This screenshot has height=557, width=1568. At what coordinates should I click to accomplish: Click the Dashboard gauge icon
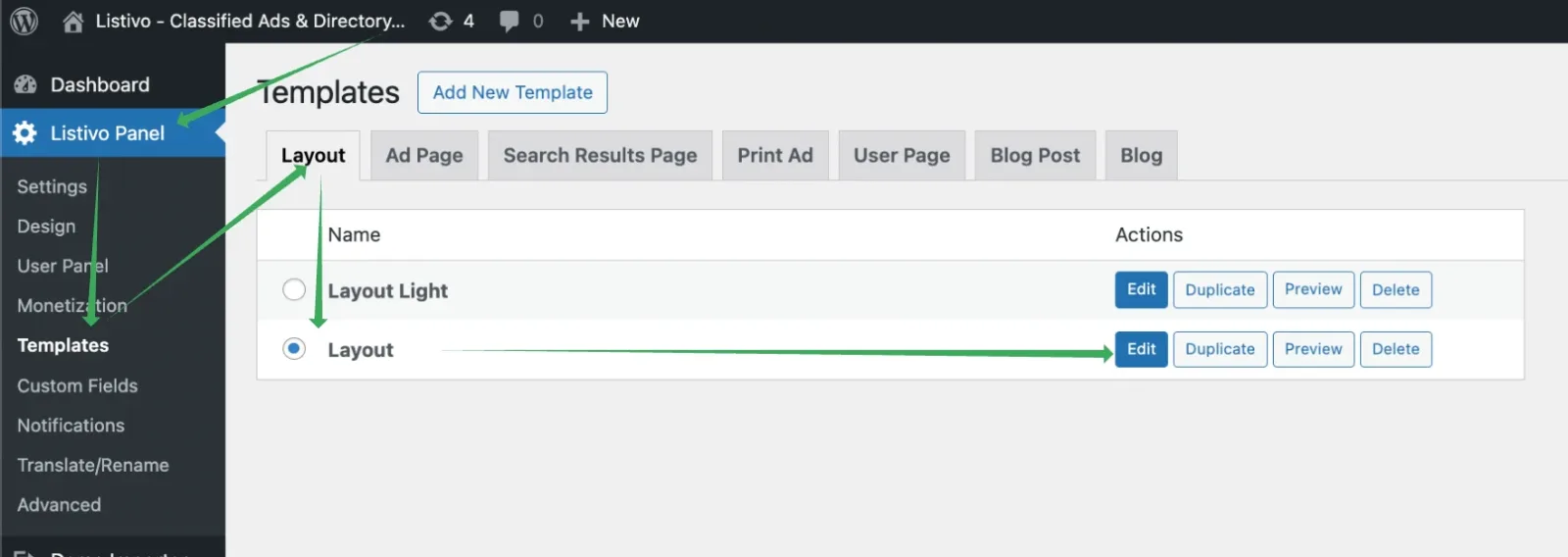tap(25, 85)
